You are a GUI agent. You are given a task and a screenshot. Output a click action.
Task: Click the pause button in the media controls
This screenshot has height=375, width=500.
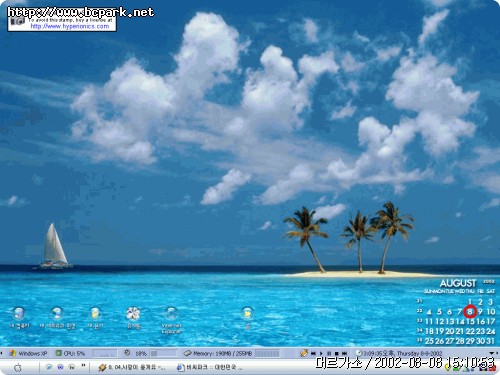pos(329,353)
